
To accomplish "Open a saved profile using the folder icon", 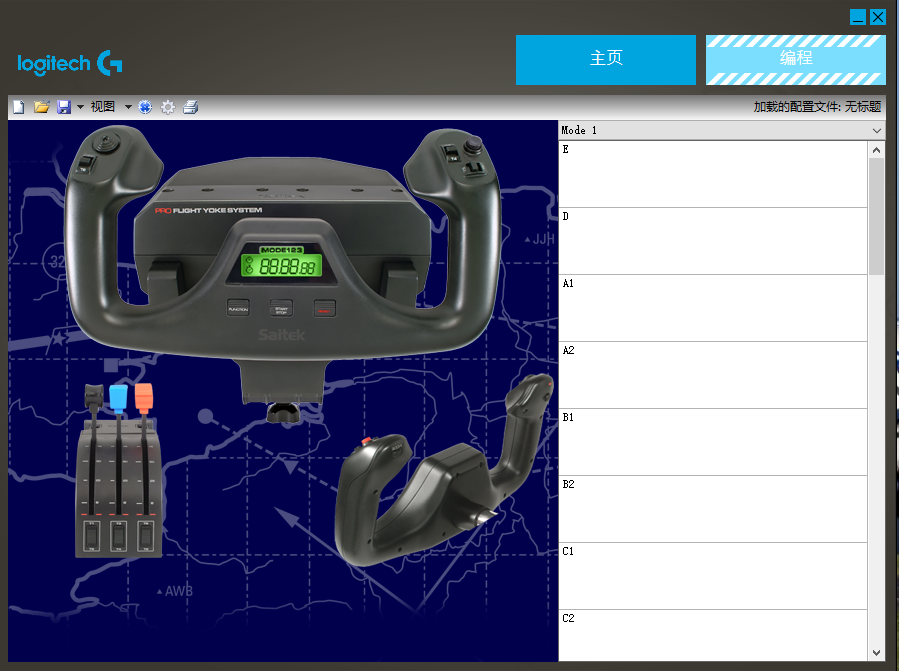I will coord(40,106).
